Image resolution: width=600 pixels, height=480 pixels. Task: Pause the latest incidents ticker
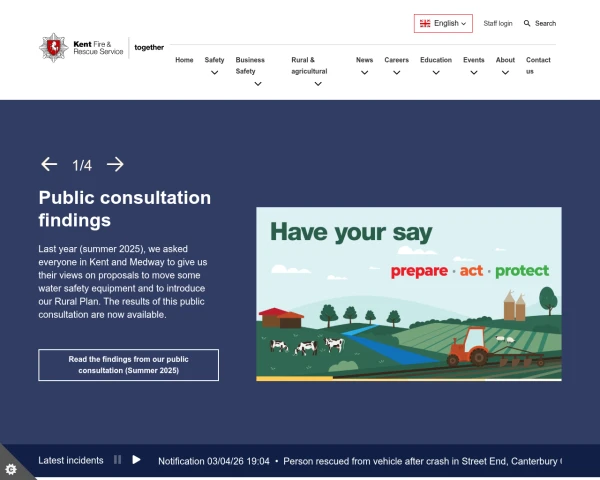pos(117,460)
